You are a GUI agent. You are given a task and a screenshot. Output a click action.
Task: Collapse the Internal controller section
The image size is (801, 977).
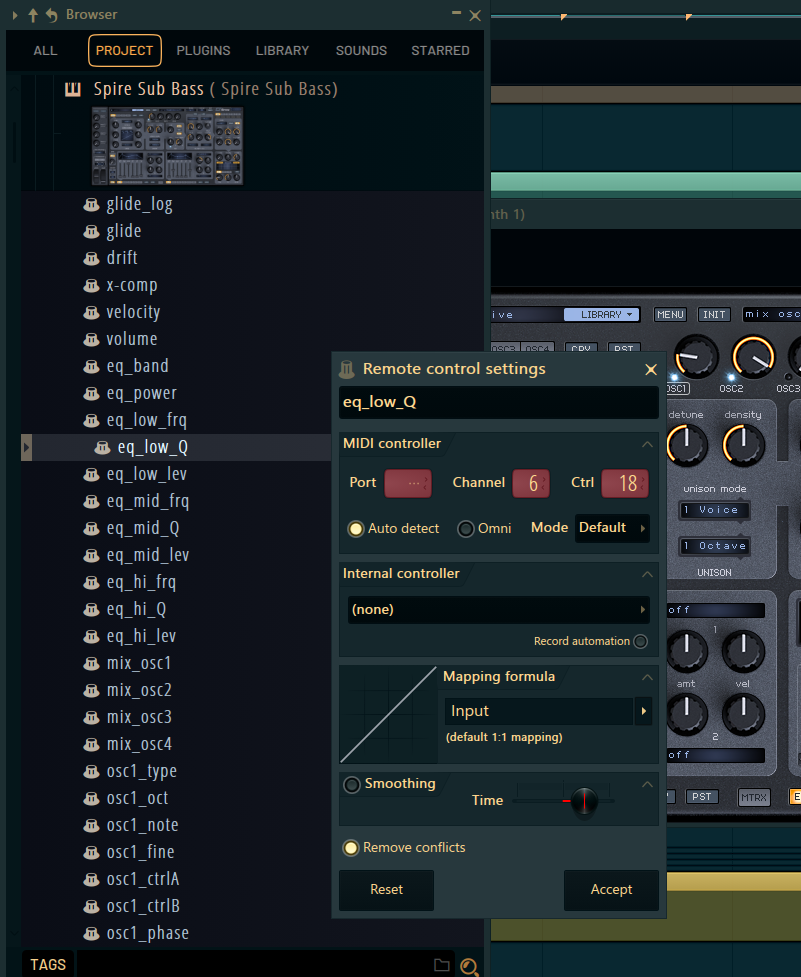[647, 574]
